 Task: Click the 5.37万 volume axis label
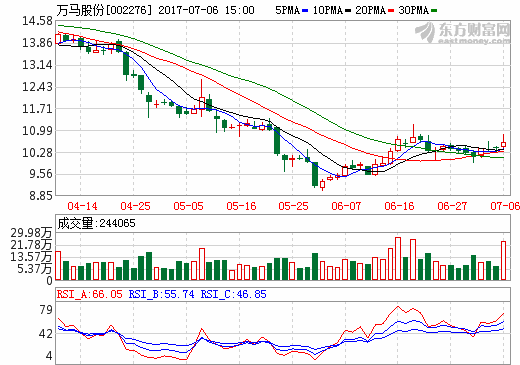pos(35,268)
